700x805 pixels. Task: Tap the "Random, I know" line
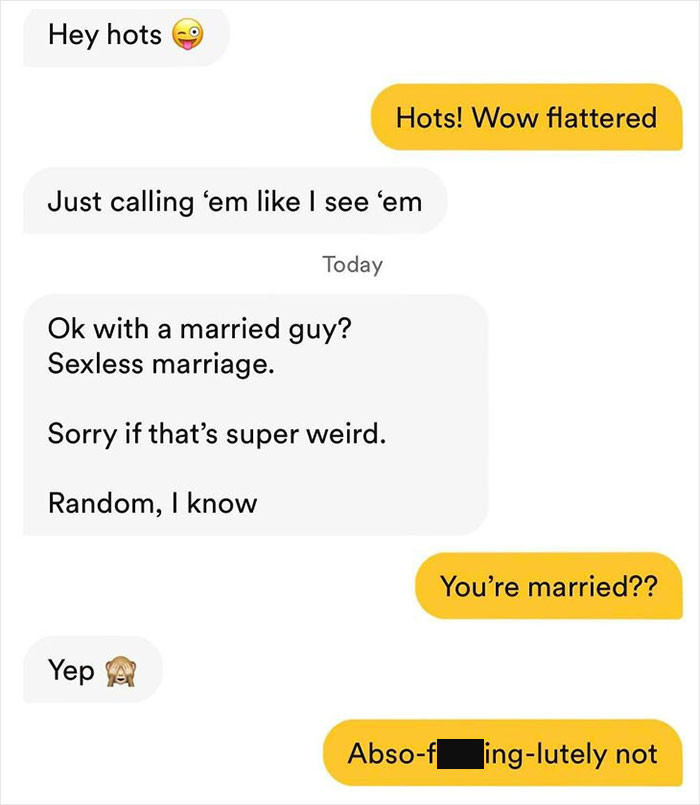tap(153, 503)
